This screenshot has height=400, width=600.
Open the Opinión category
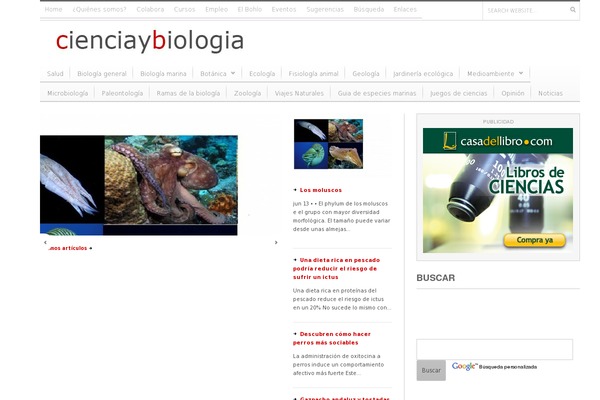(513, 93)
